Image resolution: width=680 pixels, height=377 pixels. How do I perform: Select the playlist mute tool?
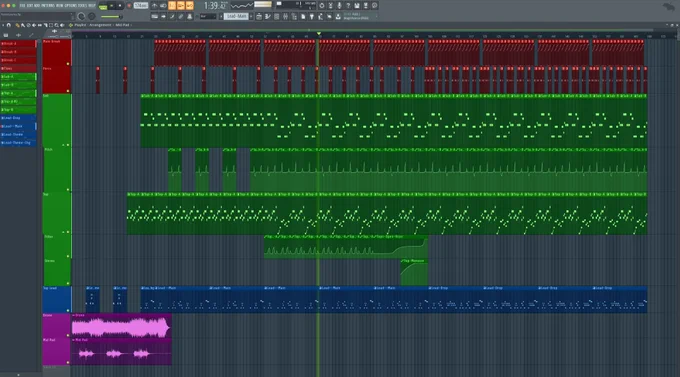click(34, 25)
